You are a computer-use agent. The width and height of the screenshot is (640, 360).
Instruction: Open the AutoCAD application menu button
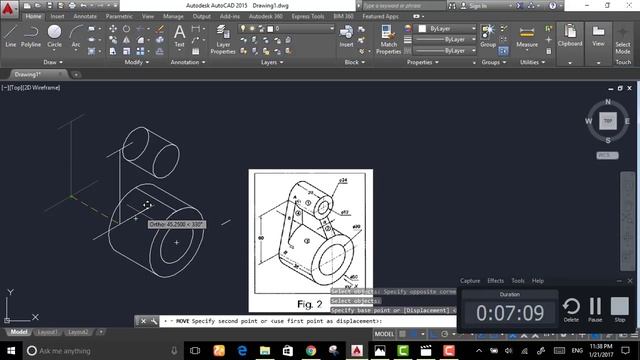[9, 9]
